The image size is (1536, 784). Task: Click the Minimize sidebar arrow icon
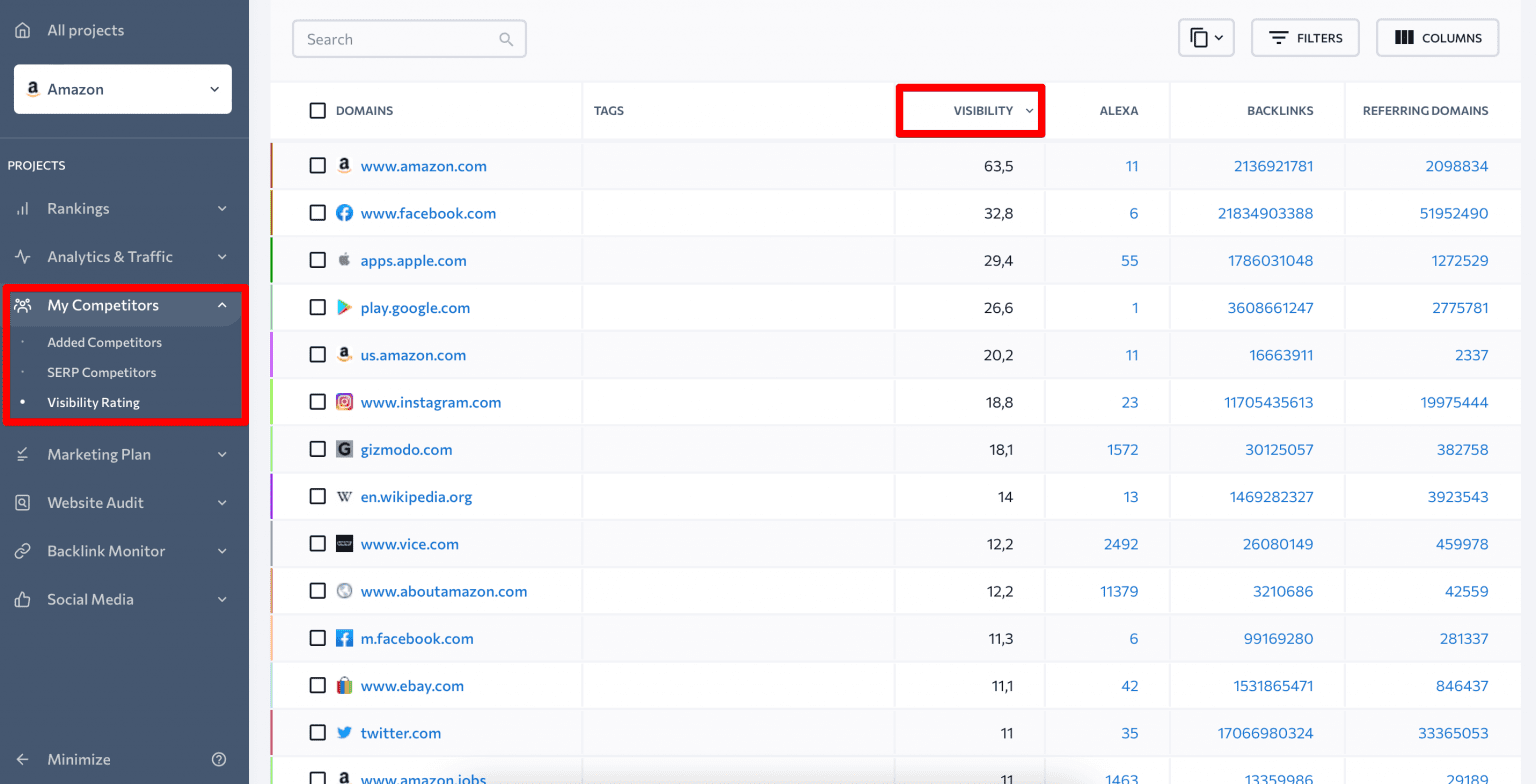(x=22, y=759)
